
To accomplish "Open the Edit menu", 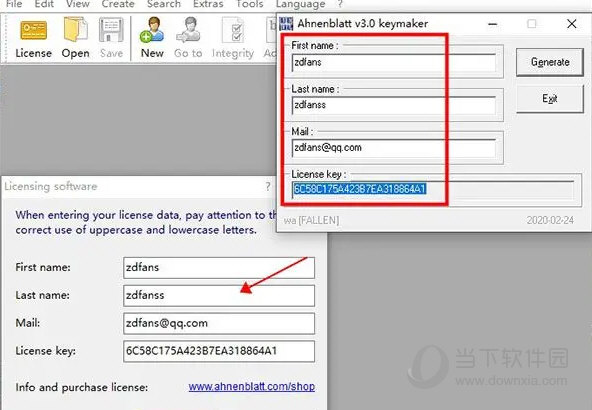I will tap(44, 4).
